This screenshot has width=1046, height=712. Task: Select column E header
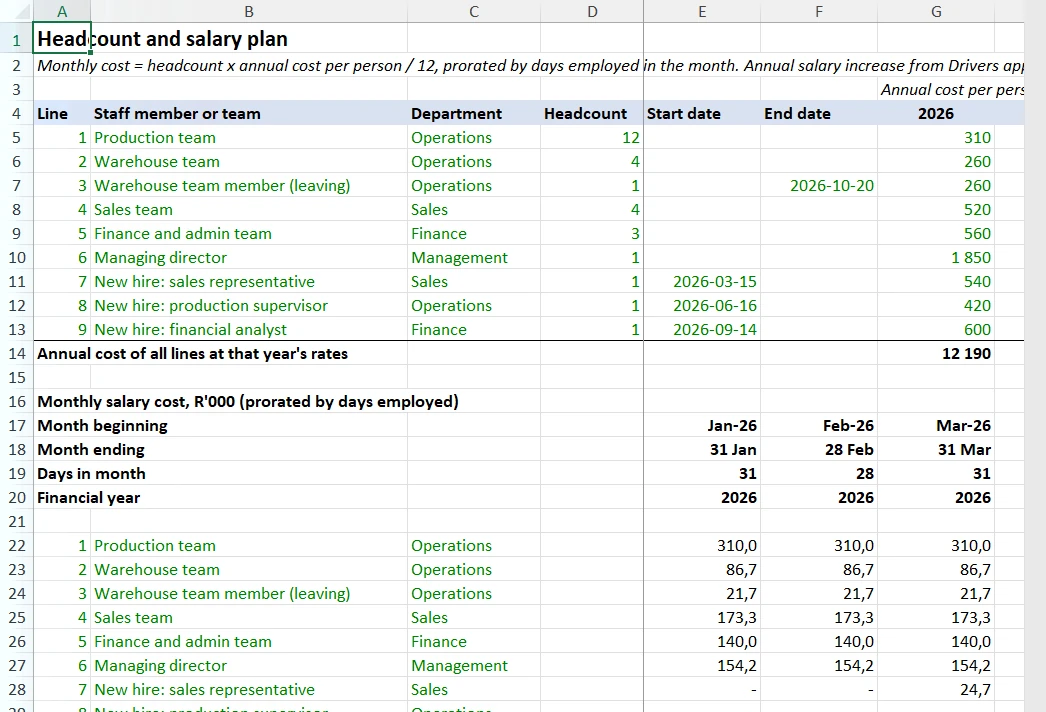tap(702, 11)
